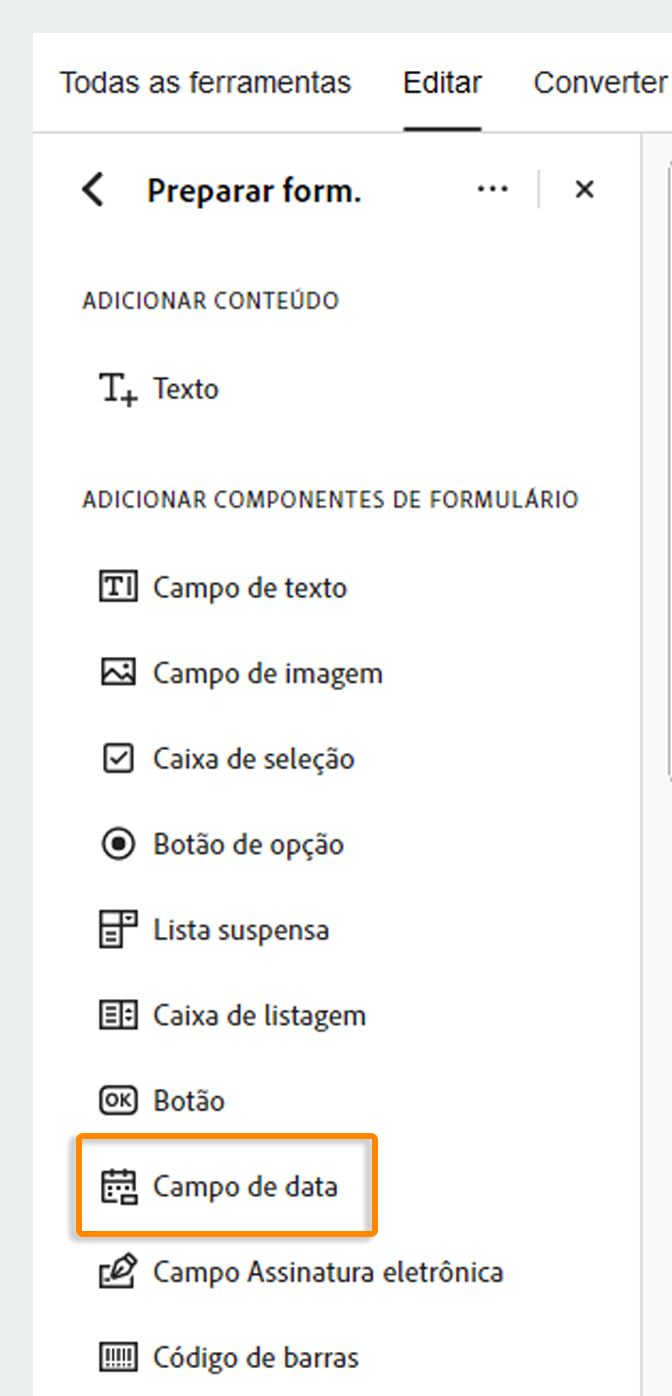Close the Preparar form panel

(x=584, y=188)
